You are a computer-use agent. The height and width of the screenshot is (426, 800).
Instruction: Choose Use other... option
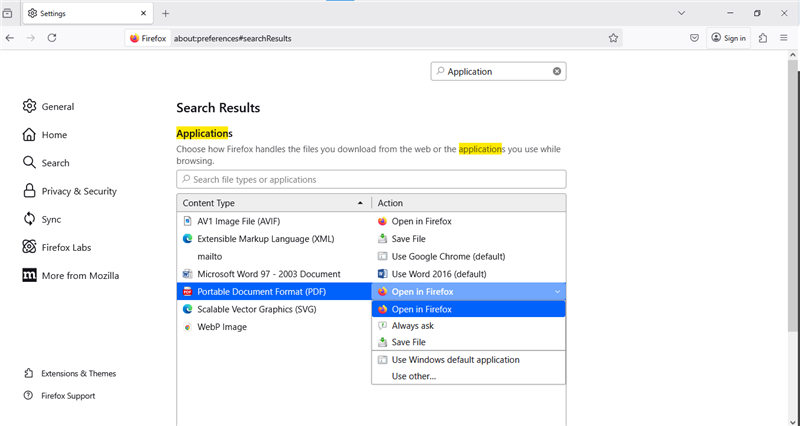click(x=468, y=376)
